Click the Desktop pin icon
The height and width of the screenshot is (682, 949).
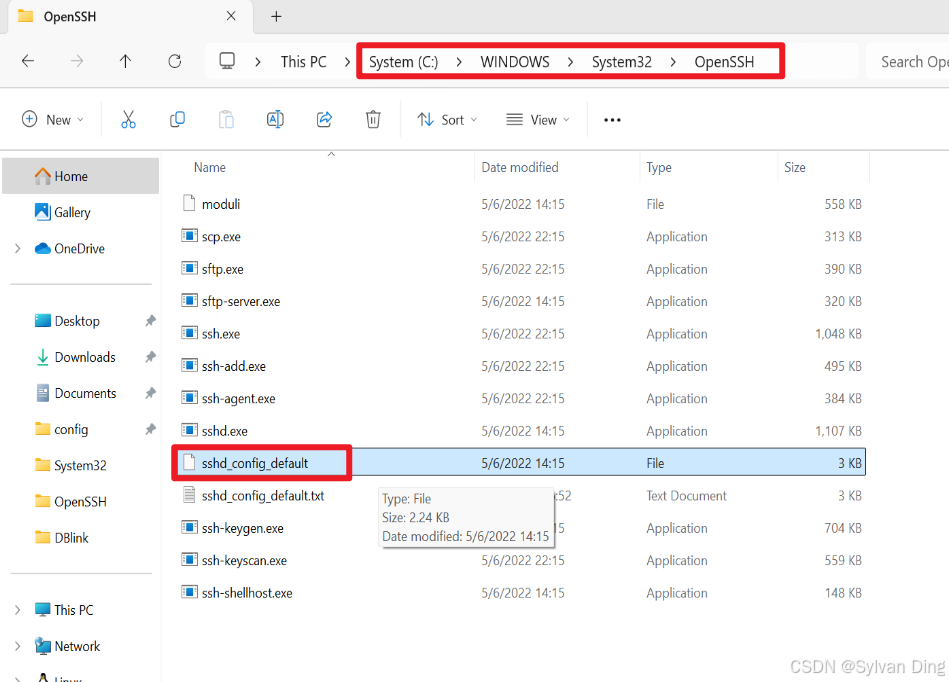click(150, 321)
